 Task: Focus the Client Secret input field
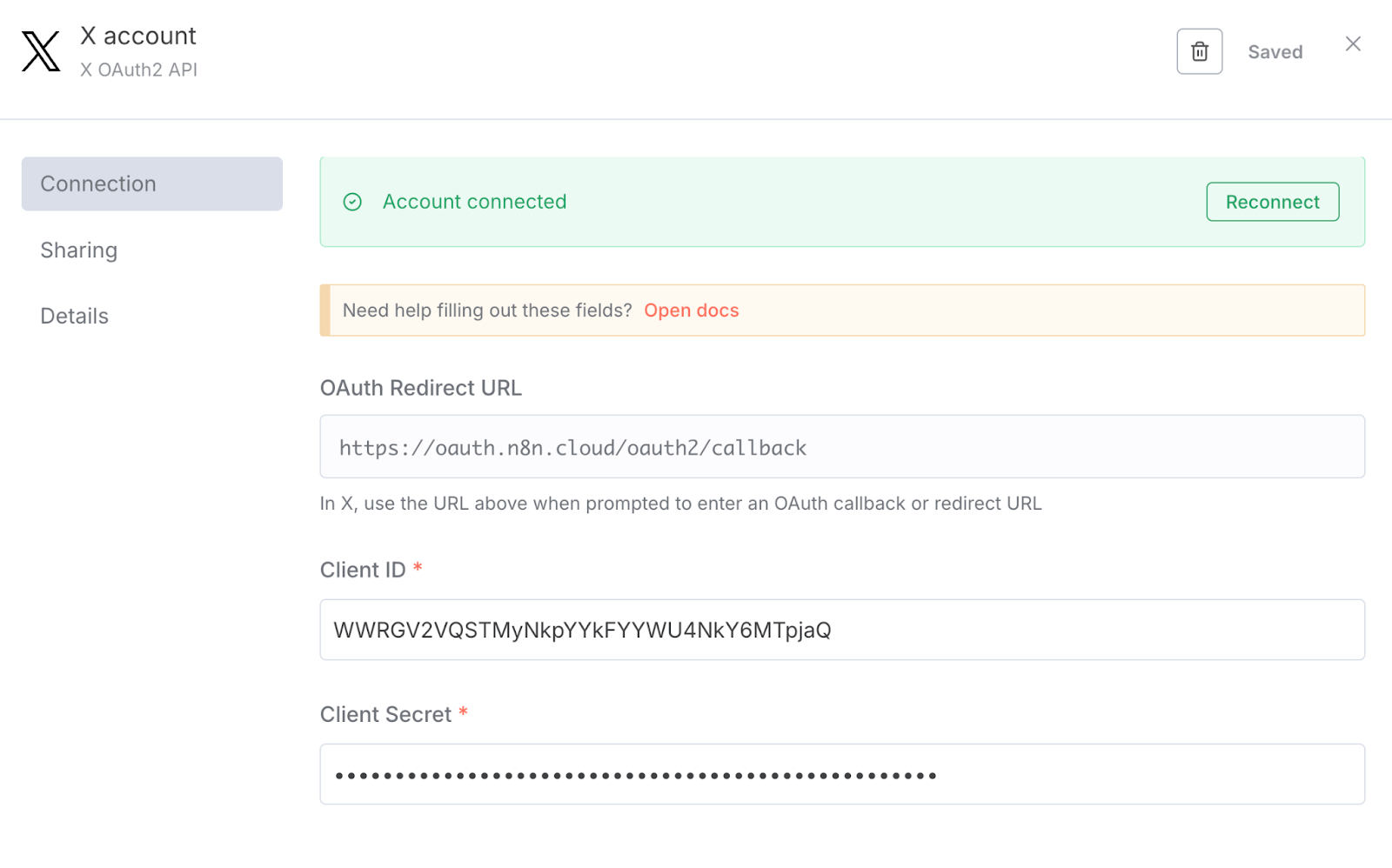(841, 773)
